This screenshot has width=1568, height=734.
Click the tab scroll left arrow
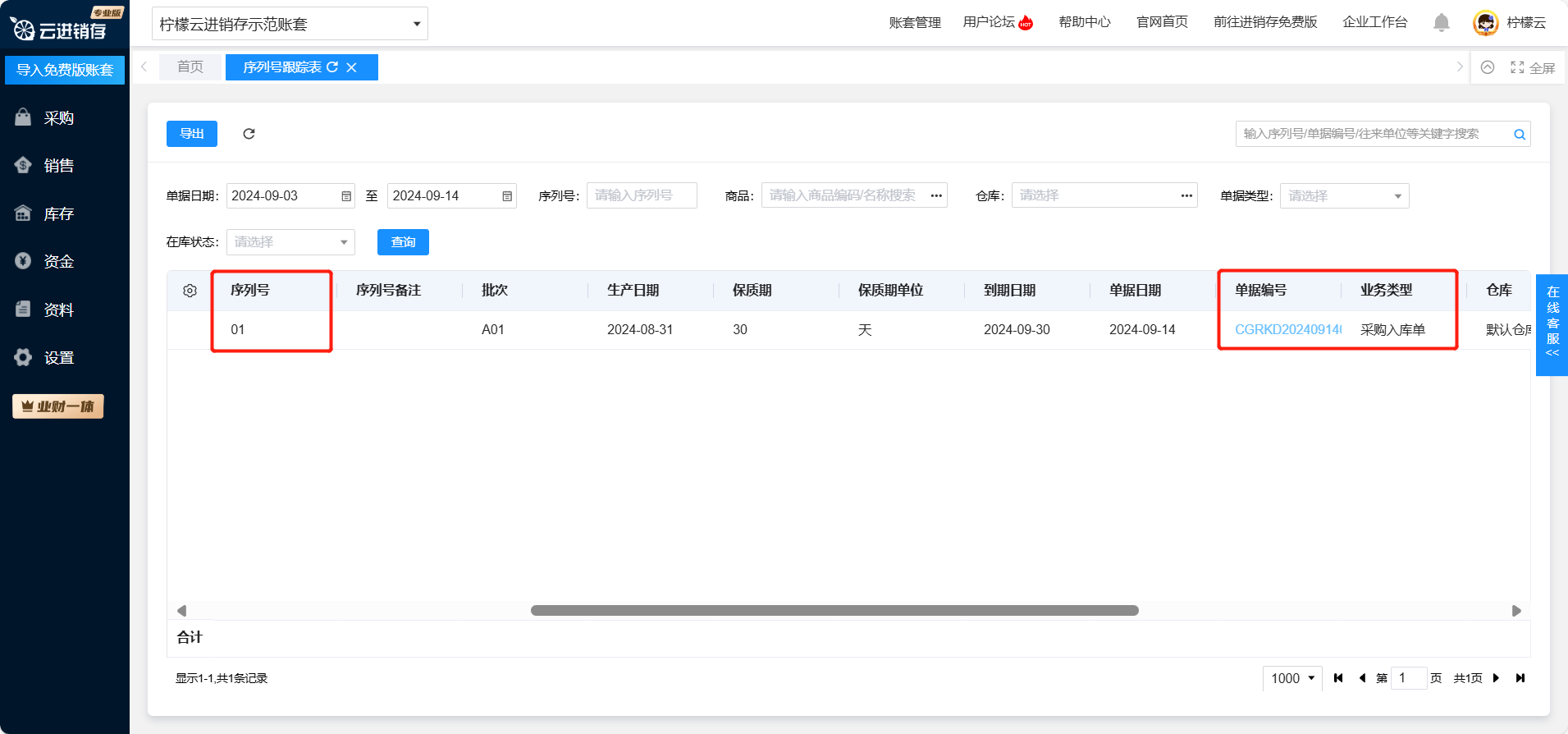tap(144, 67)
